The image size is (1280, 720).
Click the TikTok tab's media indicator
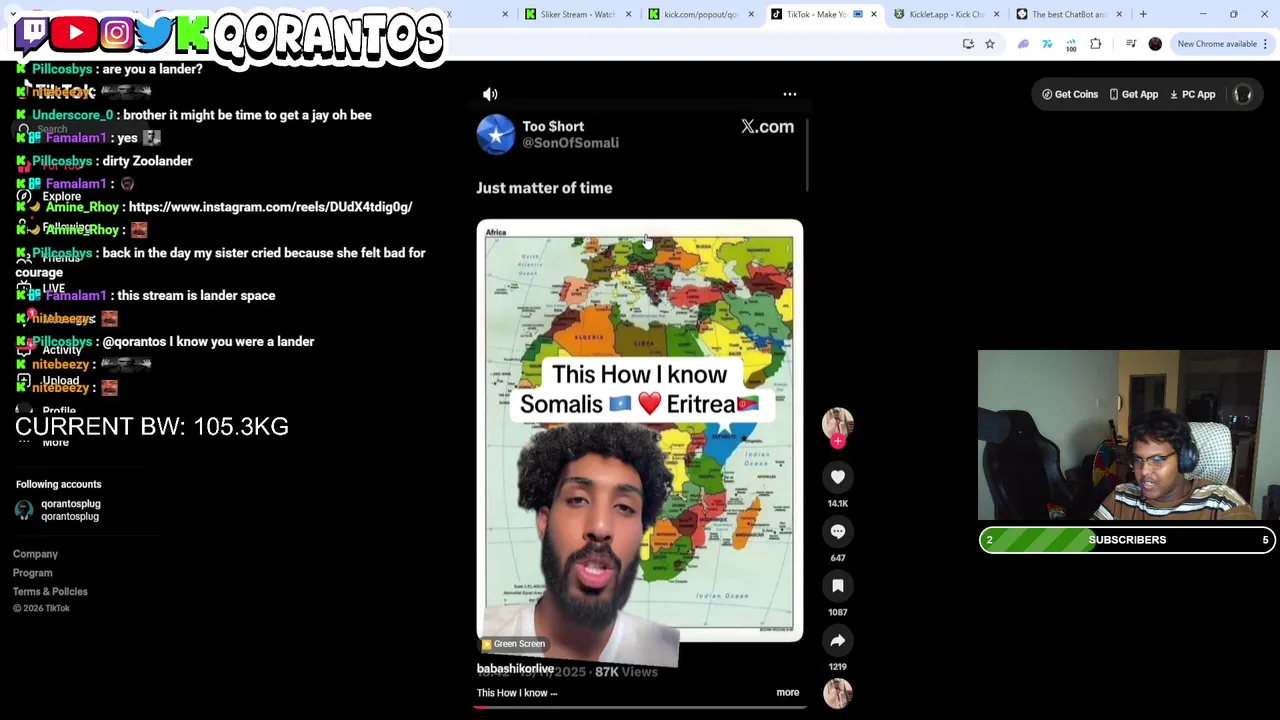tap(858, 14)
